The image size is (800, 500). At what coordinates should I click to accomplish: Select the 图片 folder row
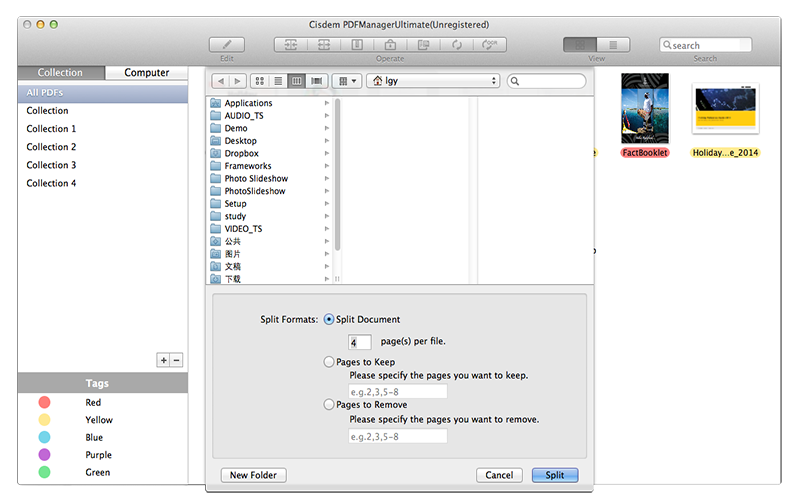[270, 254]
